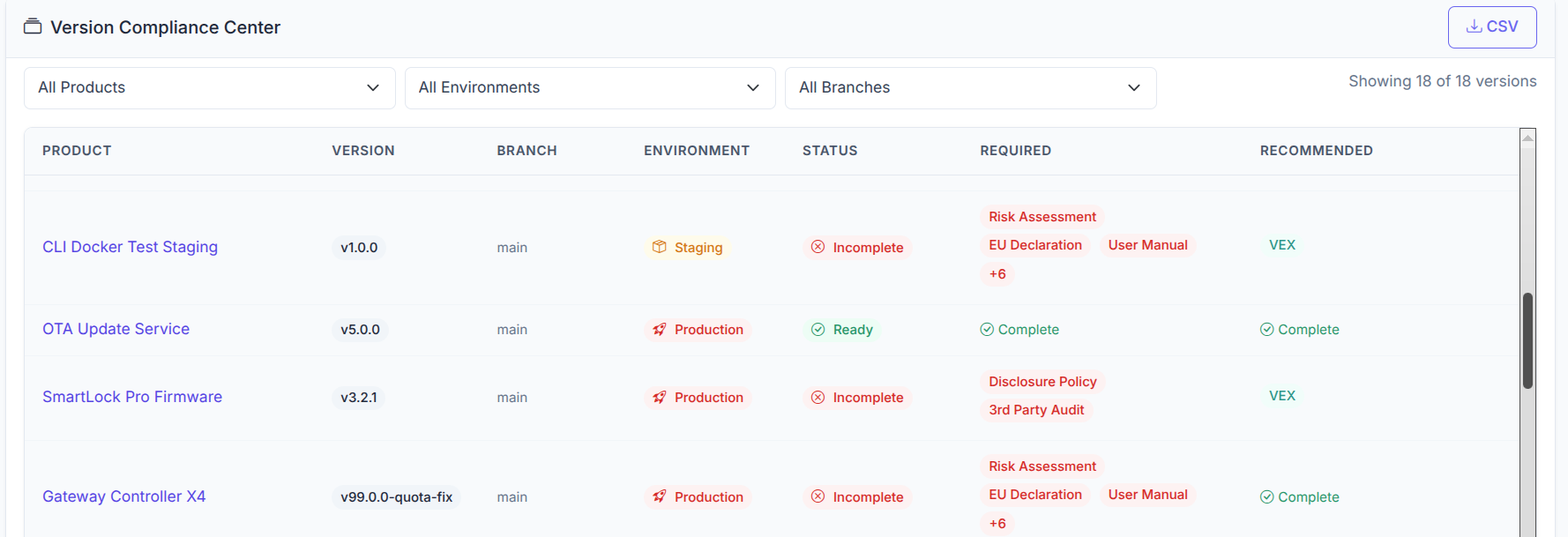Click User Manual tag for CLI Docker Test Staging
This screenshot has height=537, width=1568.
click(x=1147, y=244)
